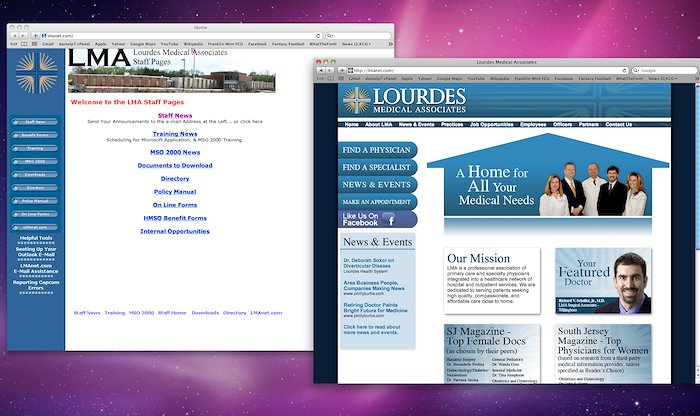
Task: Click A Home for All Your Medical Needs banner
Action: coord(548,175)
